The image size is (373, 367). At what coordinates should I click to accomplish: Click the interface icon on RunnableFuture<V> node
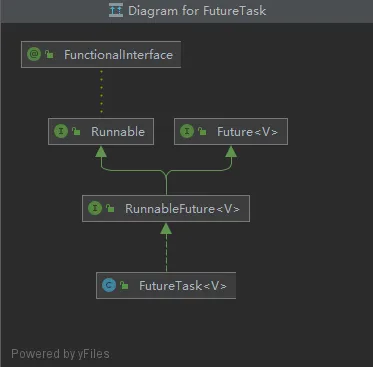pos(95,208)
